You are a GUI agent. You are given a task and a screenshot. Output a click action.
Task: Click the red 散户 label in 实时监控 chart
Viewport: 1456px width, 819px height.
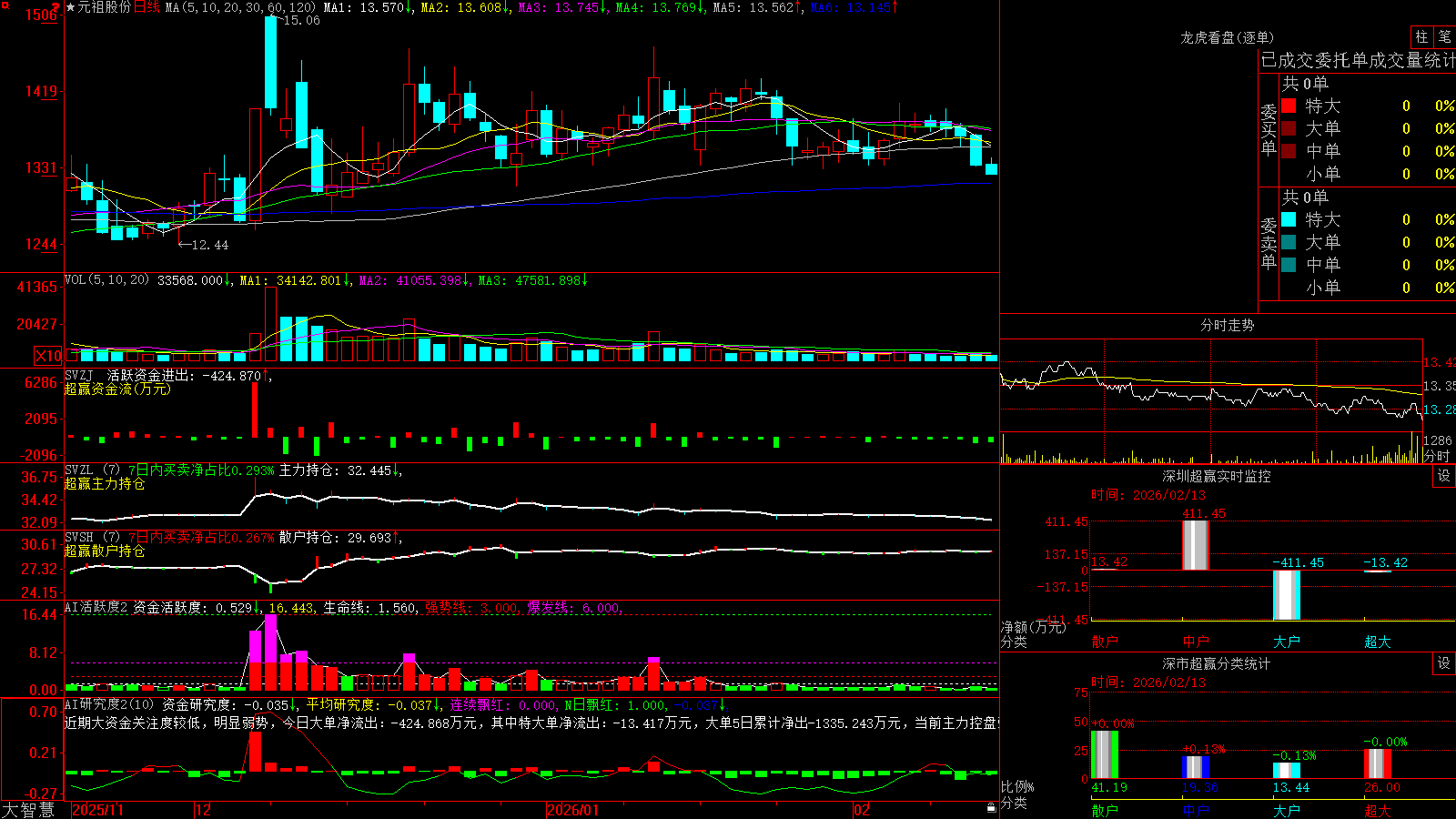click(1104, 642)
